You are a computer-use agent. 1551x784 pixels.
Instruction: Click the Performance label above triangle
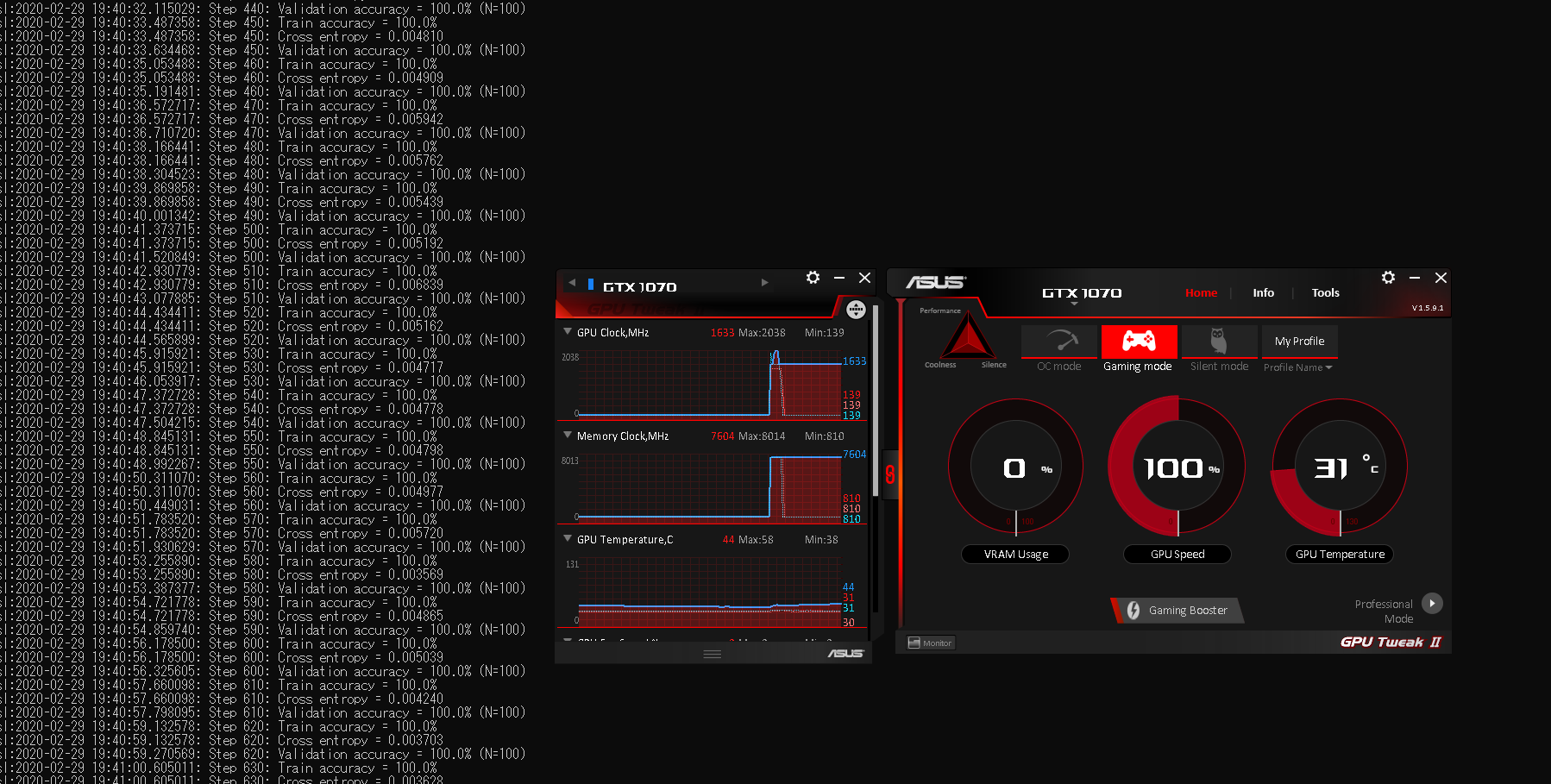(x=940, y=310)
